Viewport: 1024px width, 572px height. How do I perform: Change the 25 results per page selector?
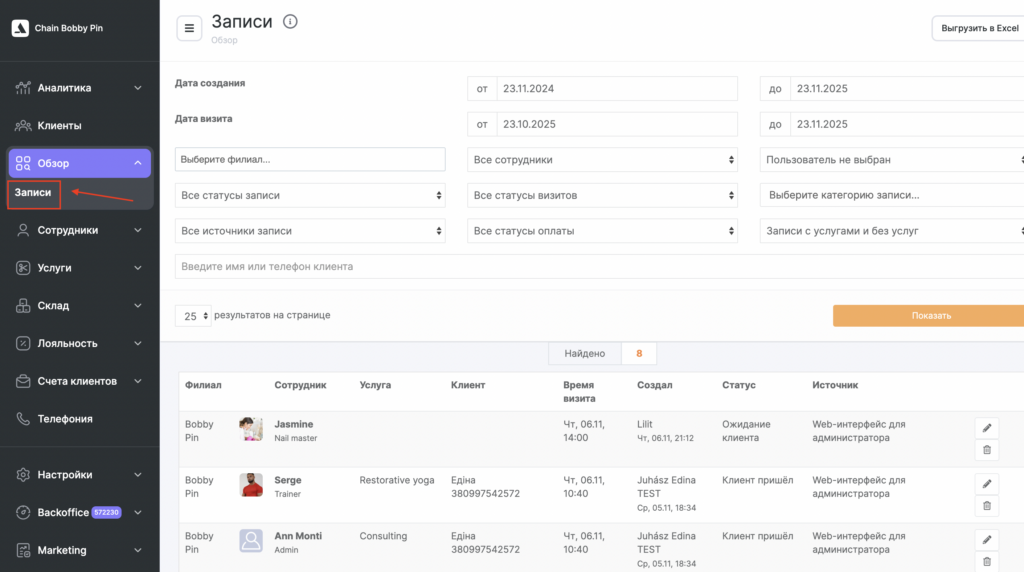(x=193, y=315)
